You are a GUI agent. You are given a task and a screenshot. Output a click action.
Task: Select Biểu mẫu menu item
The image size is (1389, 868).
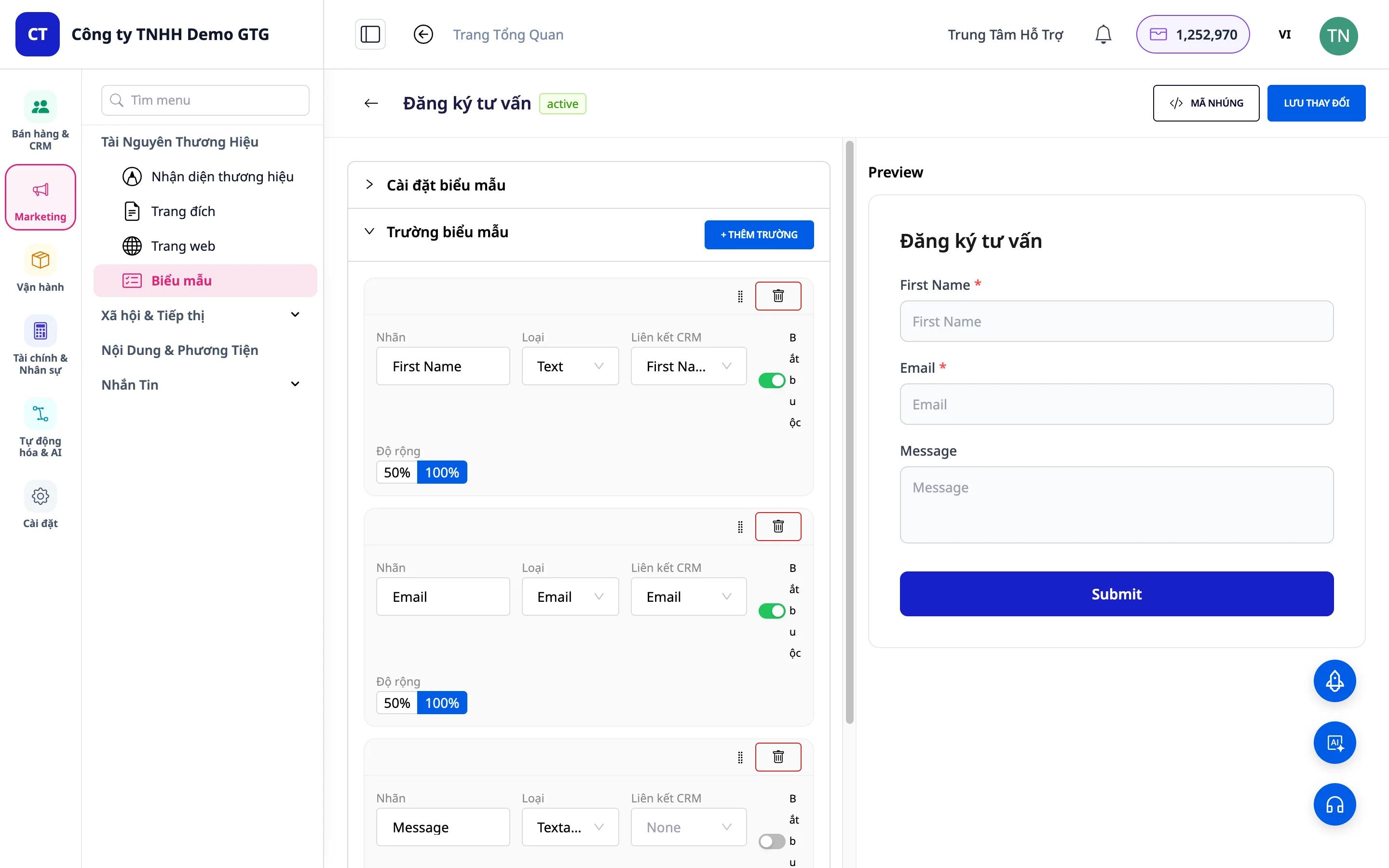[205, 281]
